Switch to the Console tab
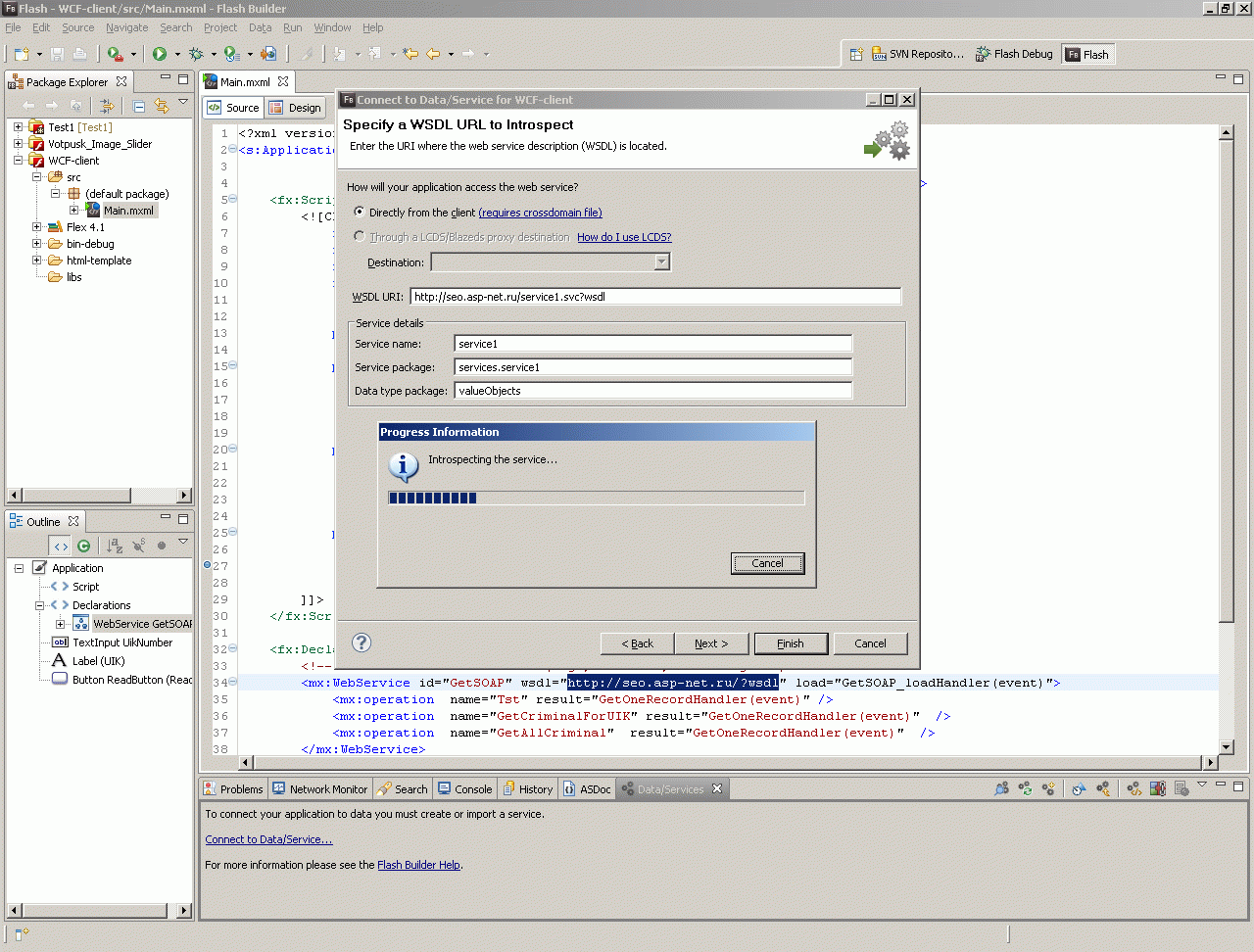The width and height of the screenshot is (1254, 952). pyautogui.click(x=464, y=788)
